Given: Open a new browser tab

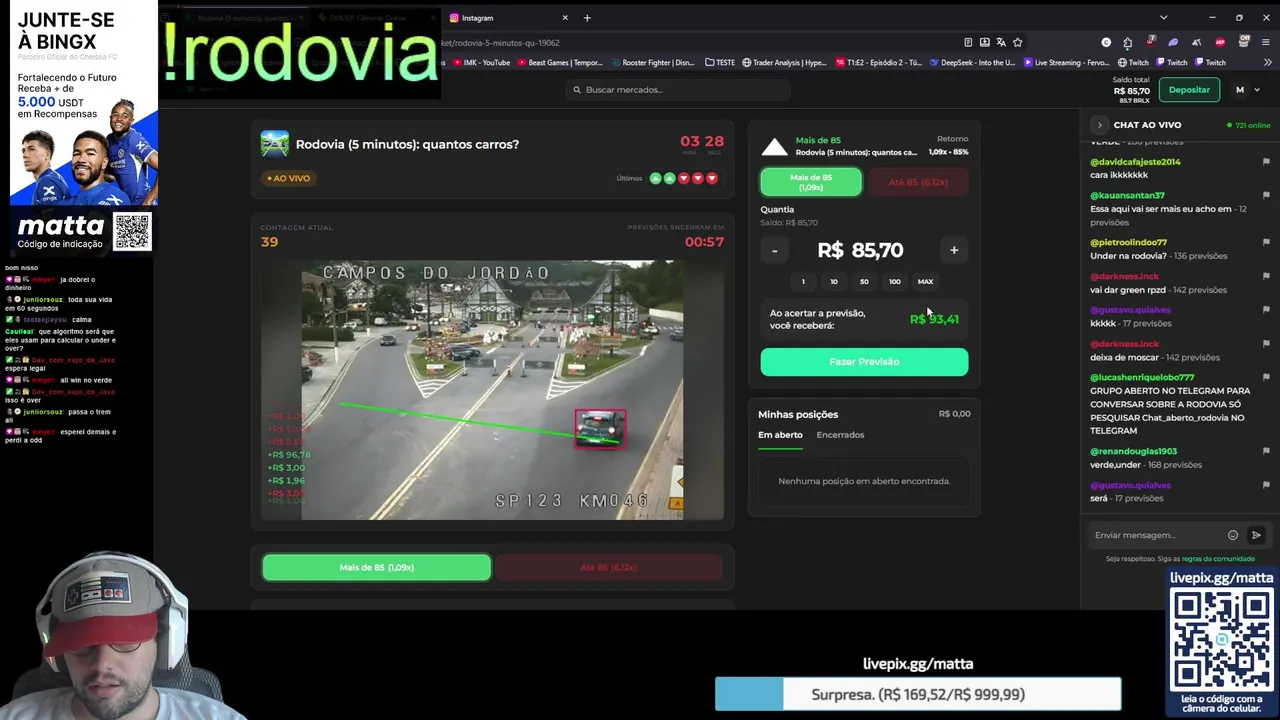Looking at the screenshot, I should (x=587, y=18).
